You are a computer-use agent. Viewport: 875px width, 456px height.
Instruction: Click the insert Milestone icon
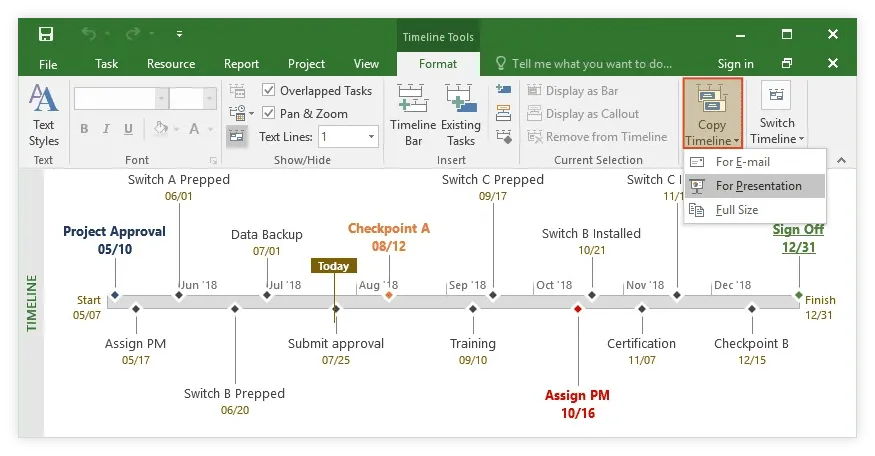tap(503, 136)
